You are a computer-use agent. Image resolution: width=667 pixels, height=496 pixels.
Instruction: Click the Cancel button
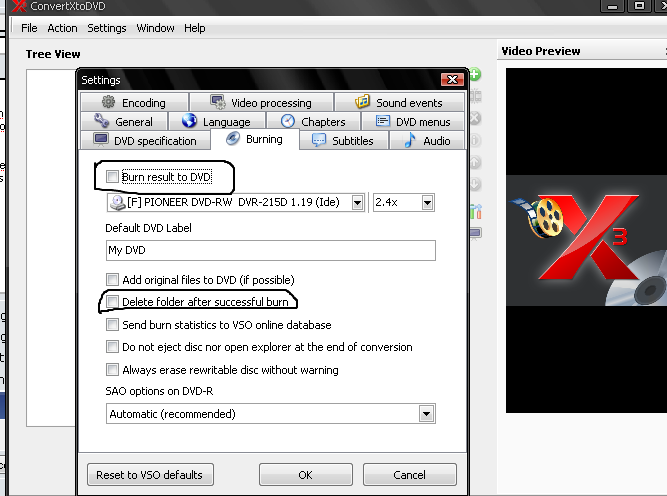409,474
